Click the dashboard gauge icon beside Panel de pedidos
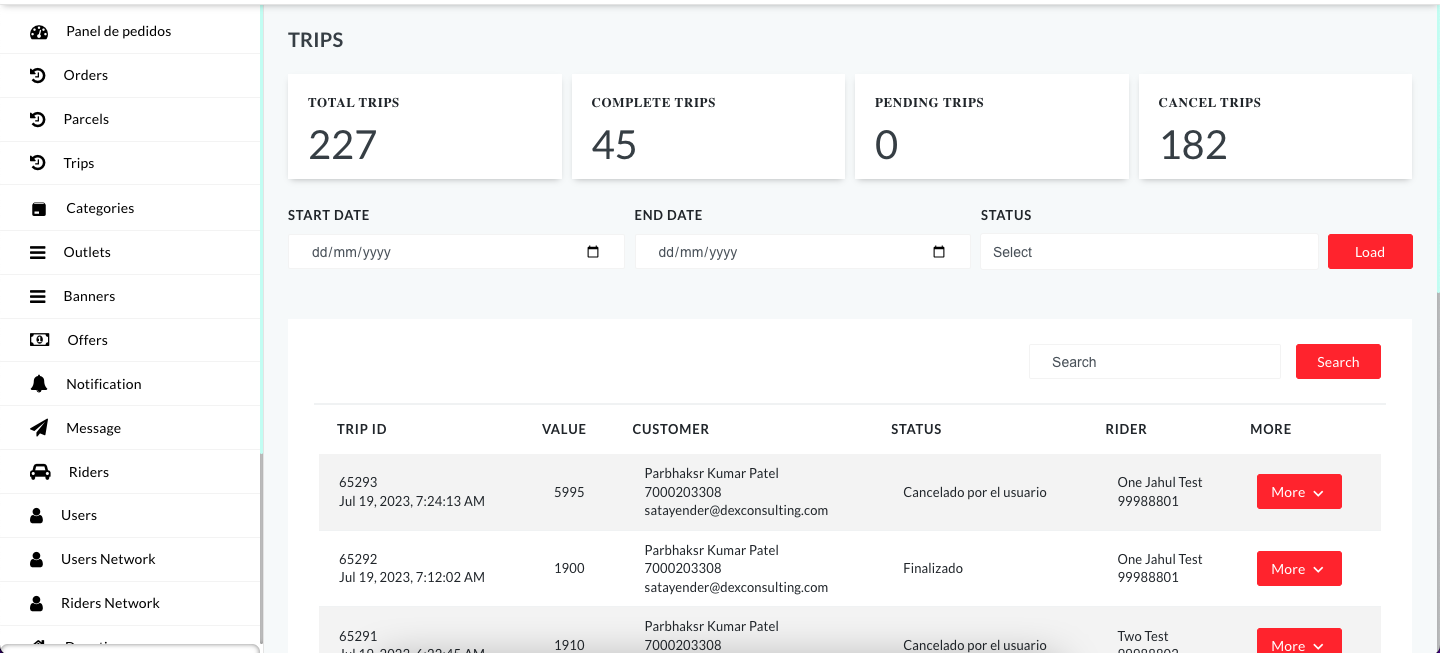The height and width of the screenshot is (653, 1440). 39,32
